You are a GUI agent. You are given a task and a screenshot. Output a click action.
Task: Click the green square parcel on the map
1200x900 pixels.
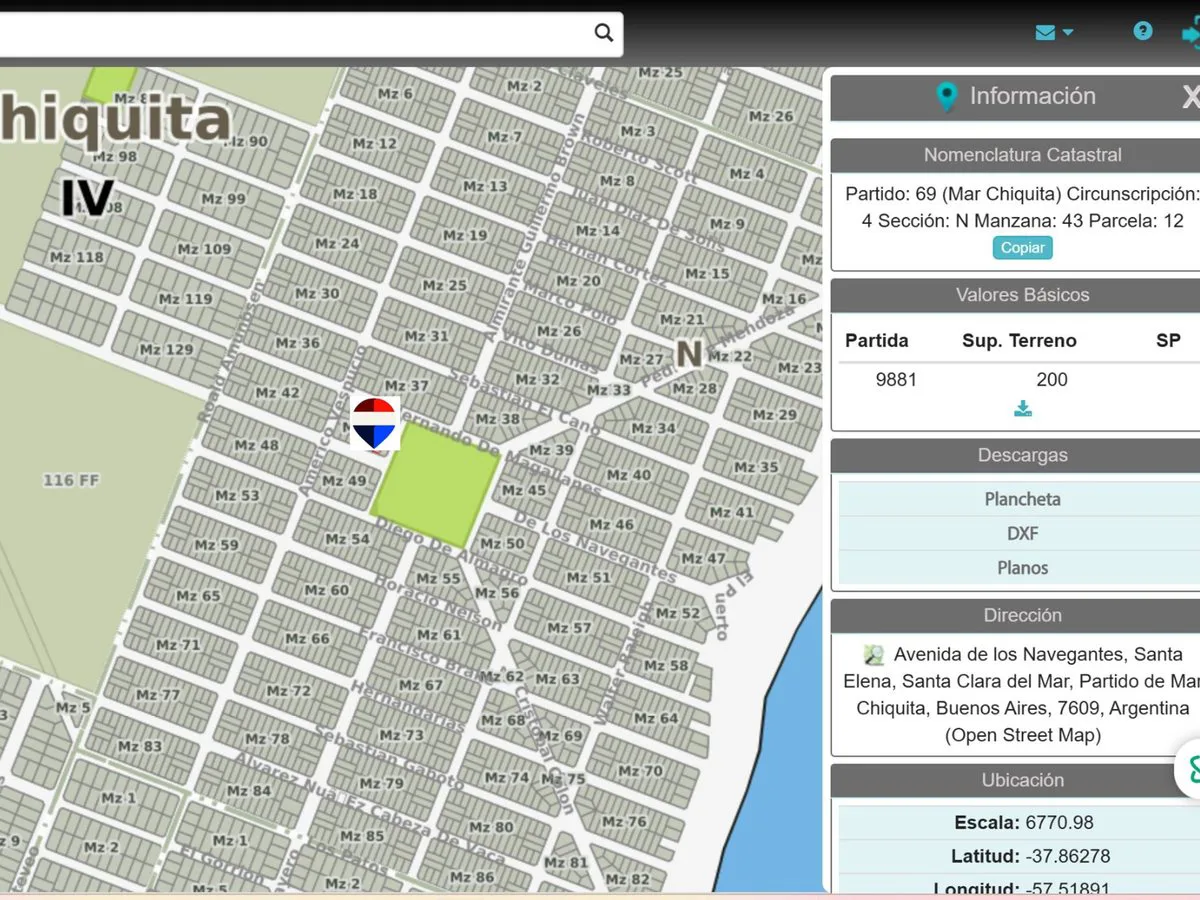tap(435, 484)
